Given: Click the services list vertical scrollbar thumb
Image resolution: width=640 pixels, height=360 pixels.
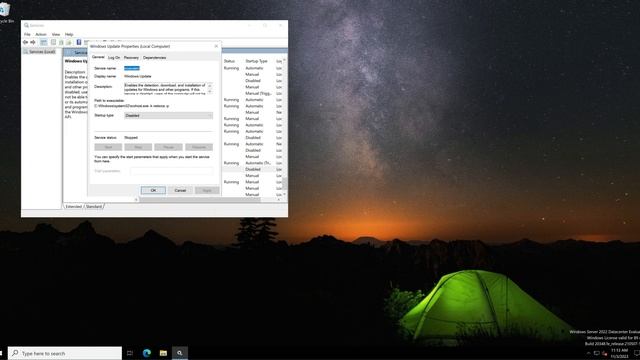Looking at the screenshot, I should (284, 184).
